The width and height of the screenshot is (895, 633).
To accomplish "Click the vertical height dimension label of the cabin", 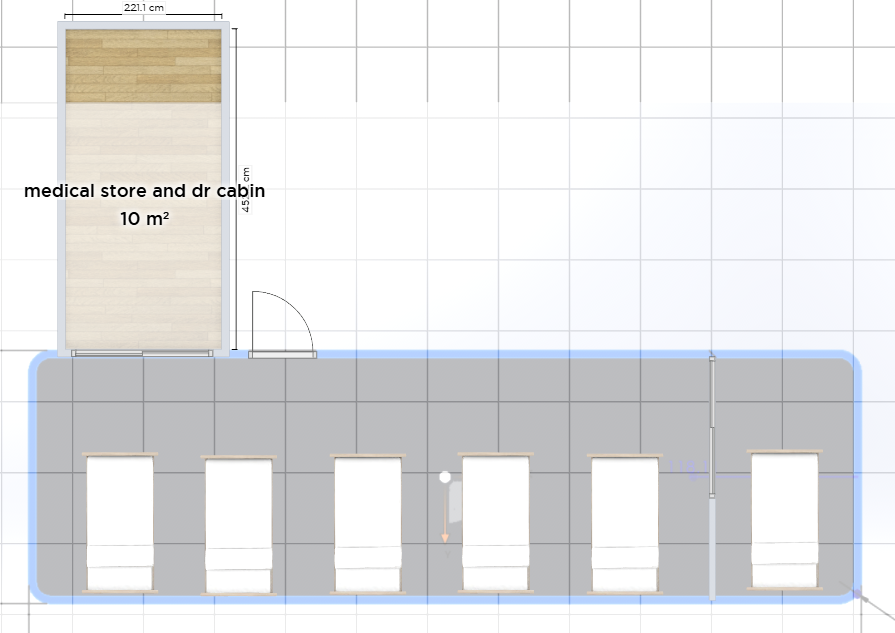I will pyautogui.click(x=245, y=190).
